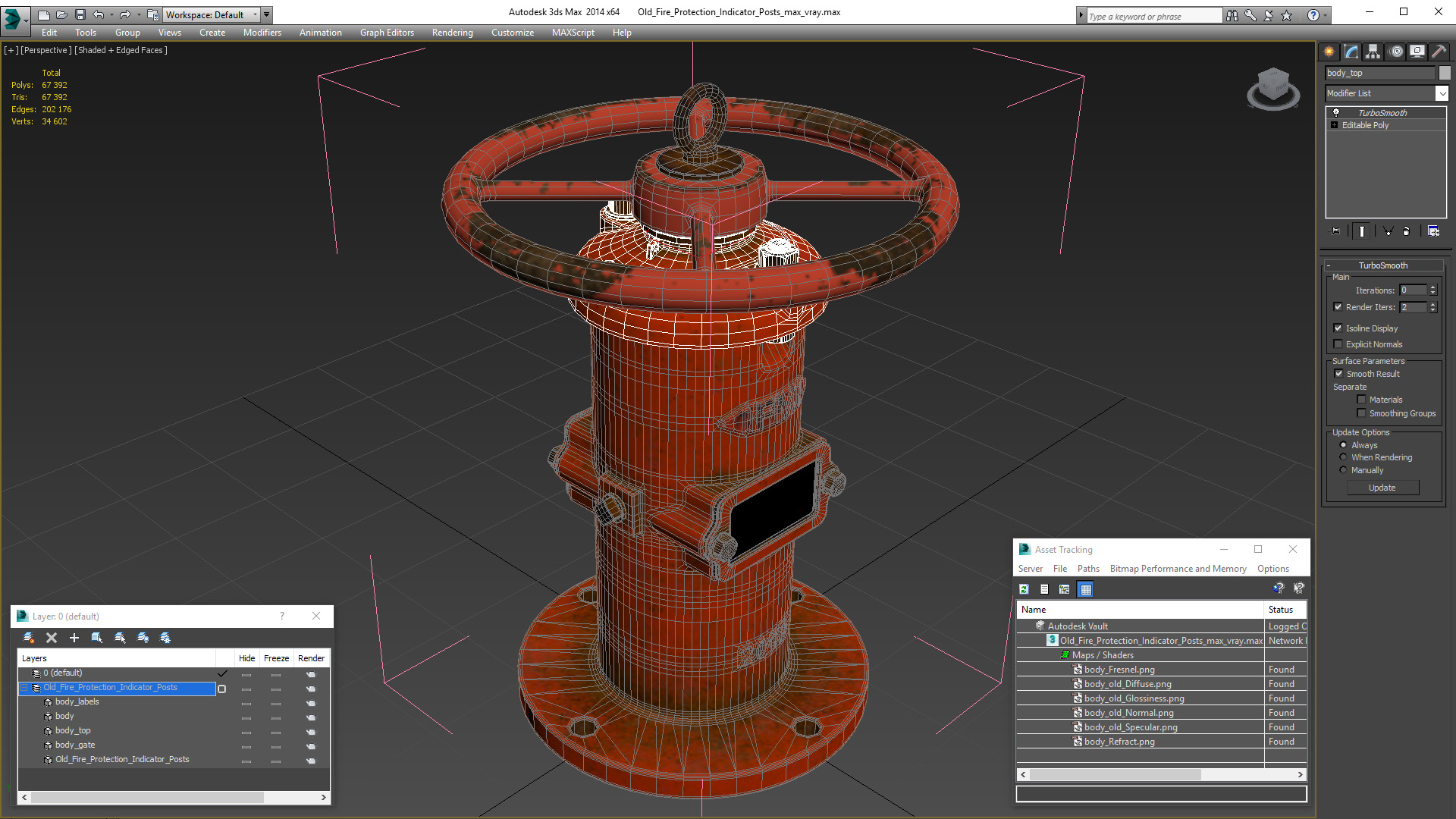Image resolution: width=1456 pixels, height=819 pixels.
Task: Click Select Highlighted Objects icon in Layer dialog
Action: click(97, 638)
